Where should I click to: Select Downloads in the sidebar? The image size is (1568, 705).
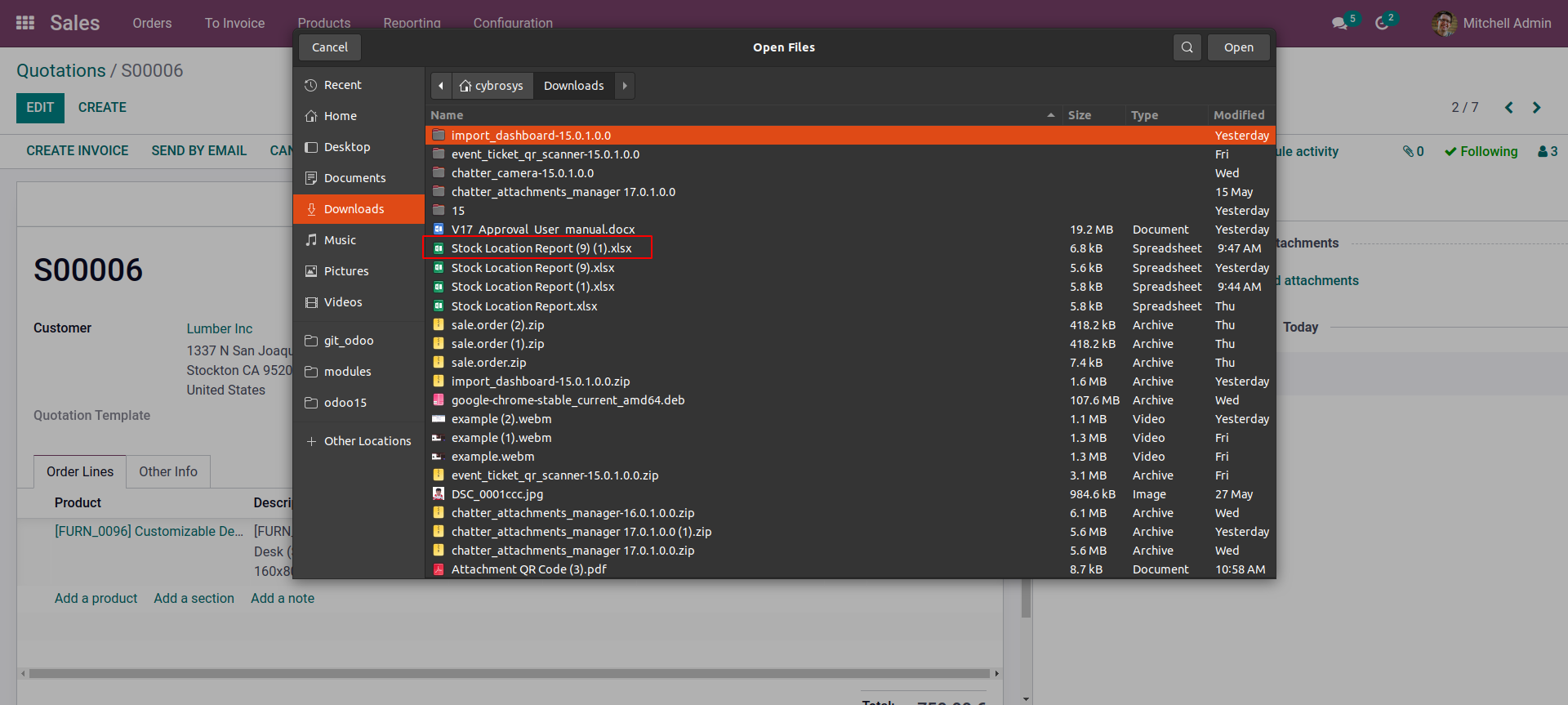point(359,209)
